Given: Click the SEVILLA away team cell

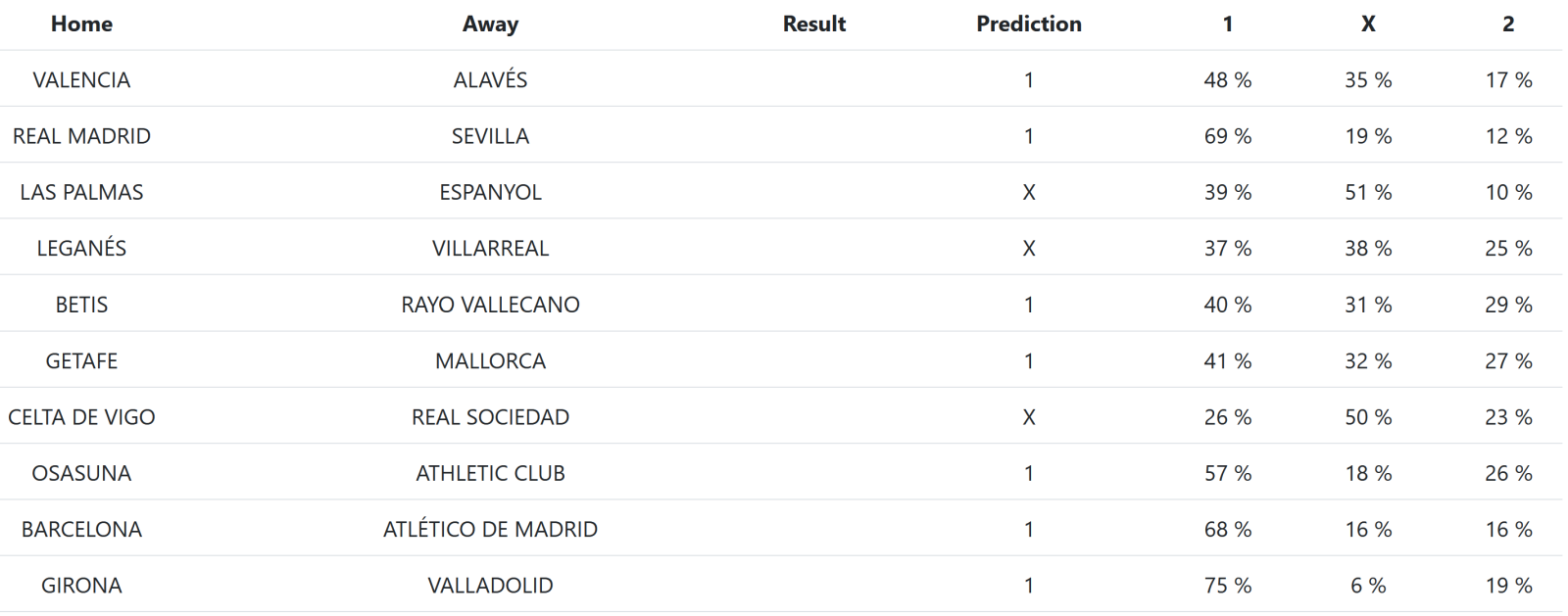Looking at the screenshot, I should [x=490, y=136].
